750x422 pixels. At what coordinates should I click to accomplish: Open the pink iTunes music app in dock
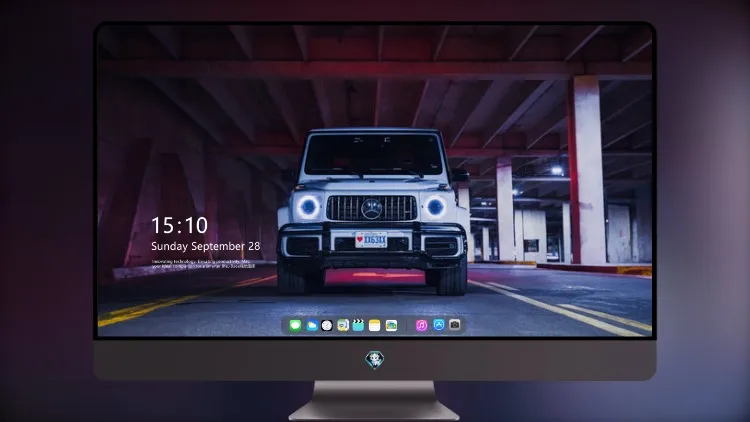421,325
